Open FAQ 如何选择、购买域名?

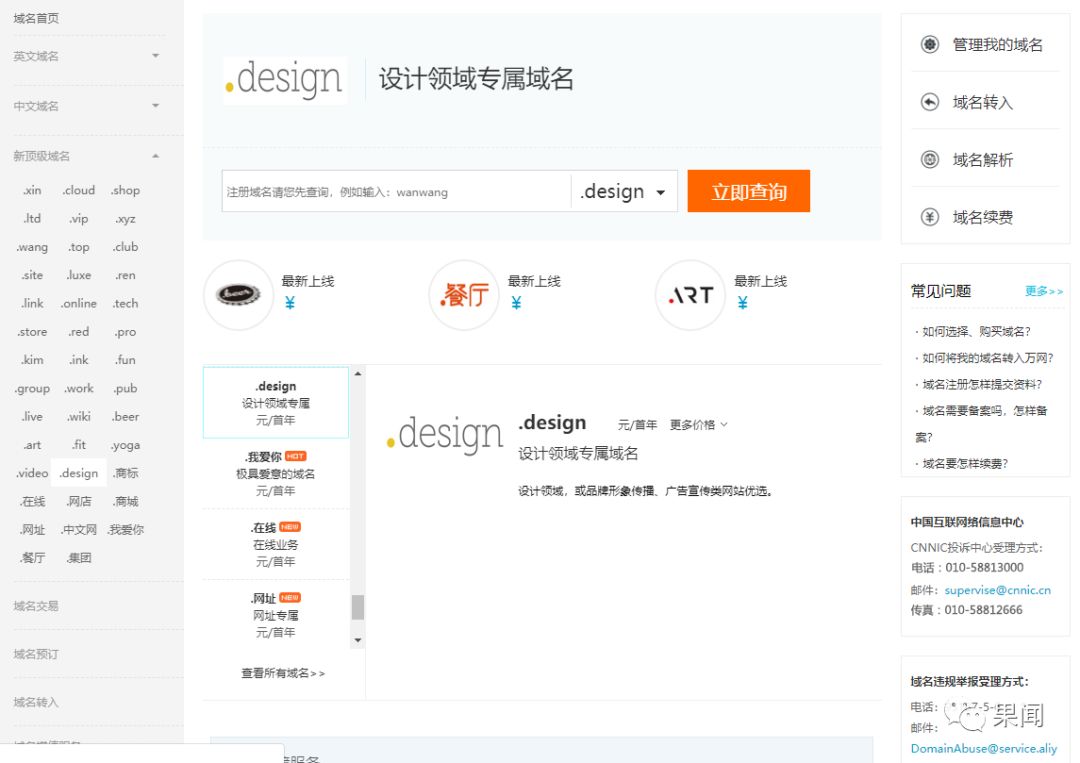coord(976,331)
